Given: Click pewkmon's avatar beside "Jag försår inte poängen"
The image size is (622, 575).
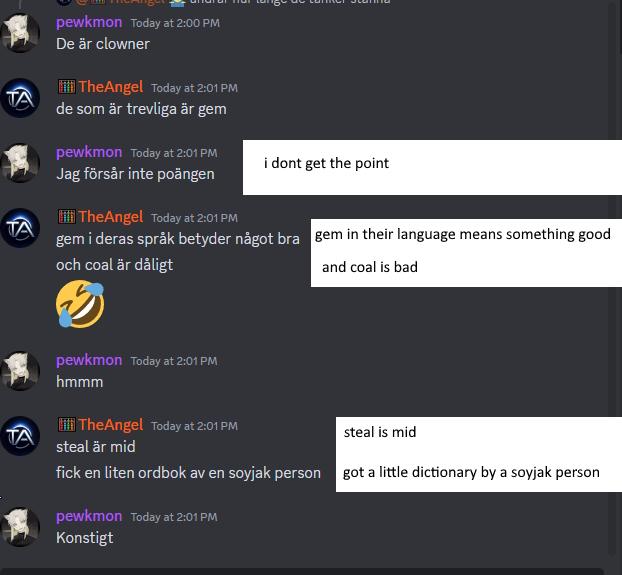Looking at the screenshot, I should (x=20, y=163).
